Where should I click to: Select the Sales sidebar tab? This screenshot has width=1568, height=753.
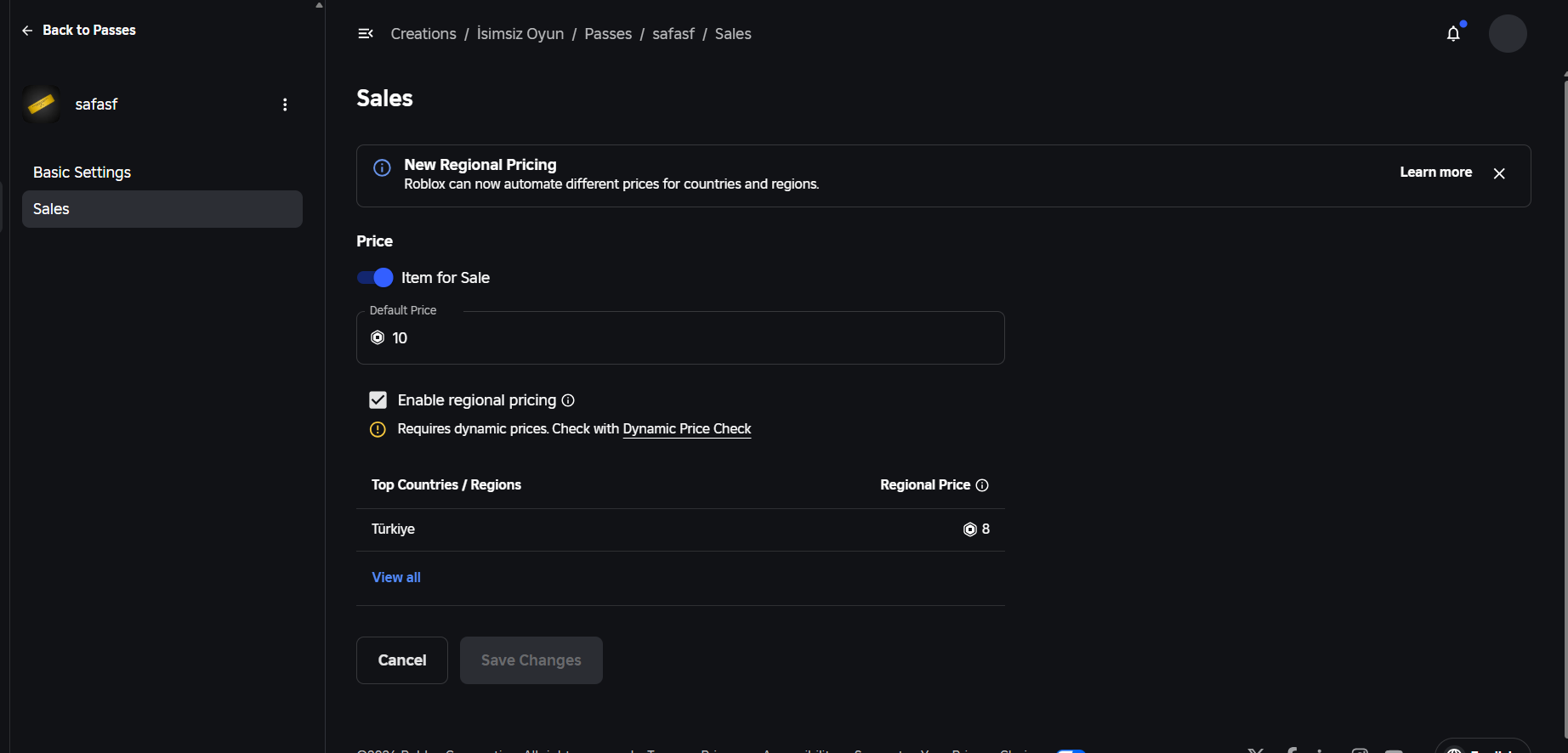[x=162, y=209]
